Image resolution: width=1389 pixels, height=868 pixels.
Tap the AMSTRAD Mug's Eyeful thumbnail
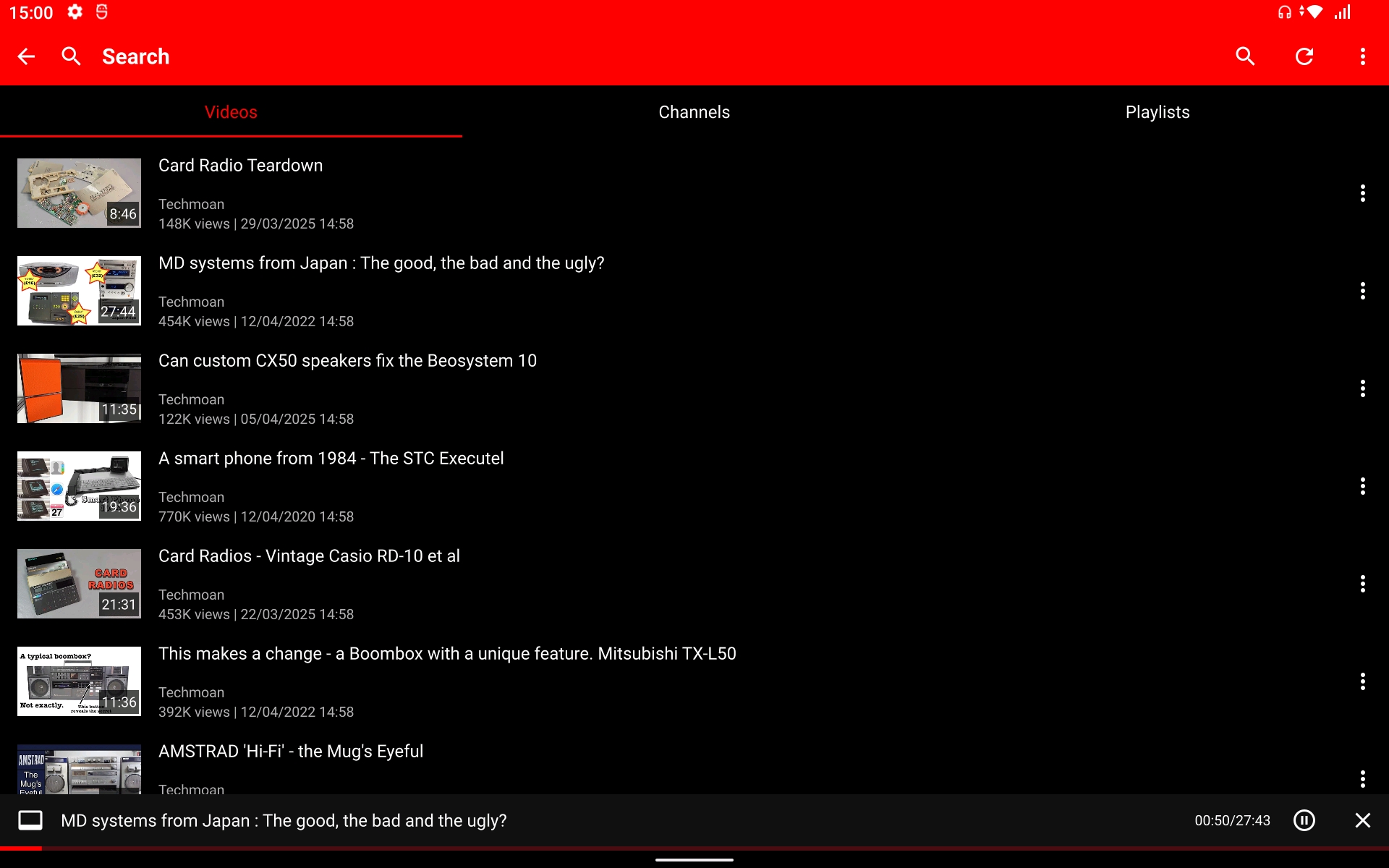point(79,769)
